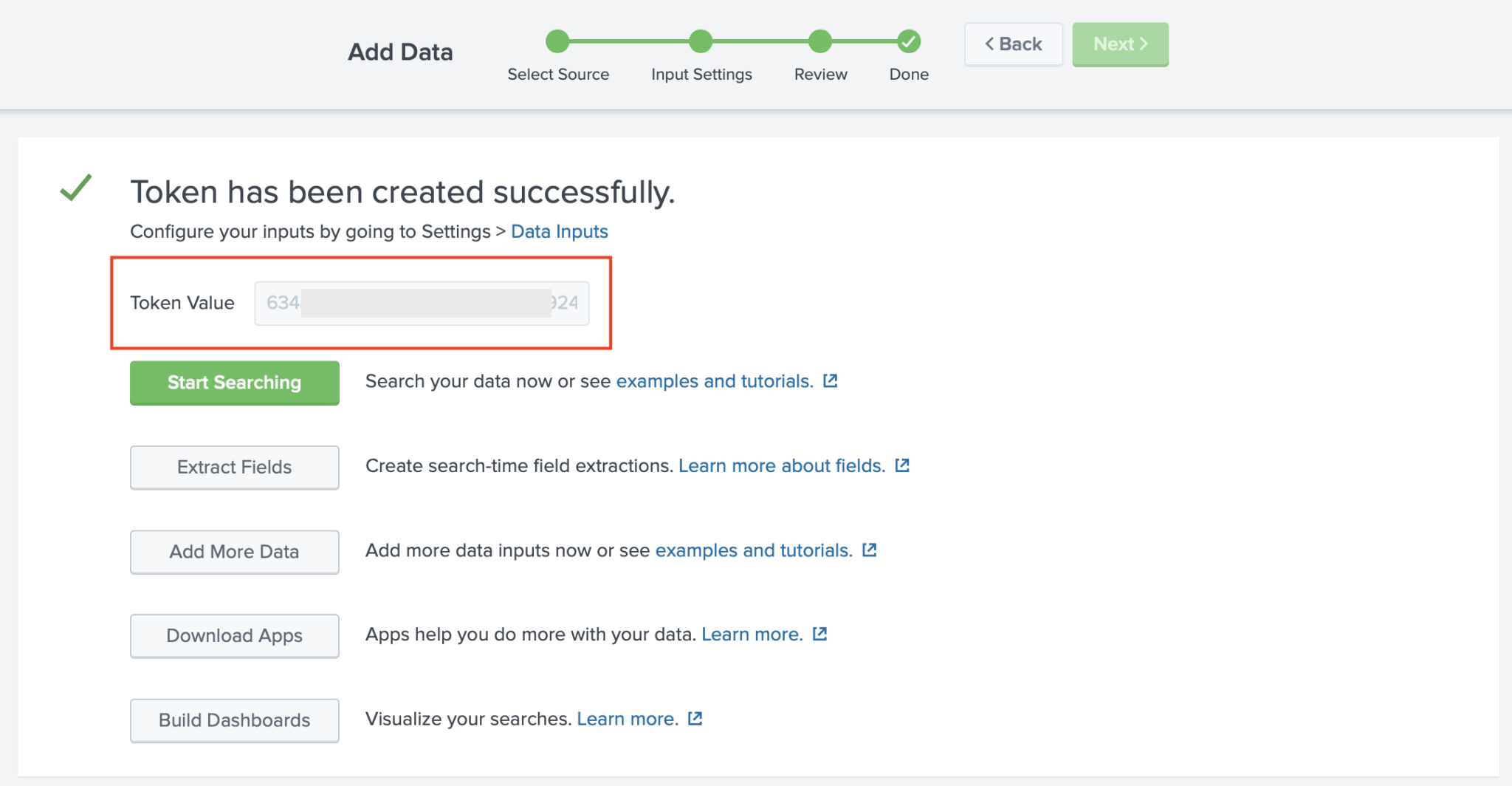This screenshot has width=1512, height=786.
Task: Open external link next to Add More Data tutorials
Action: [869, 550]
